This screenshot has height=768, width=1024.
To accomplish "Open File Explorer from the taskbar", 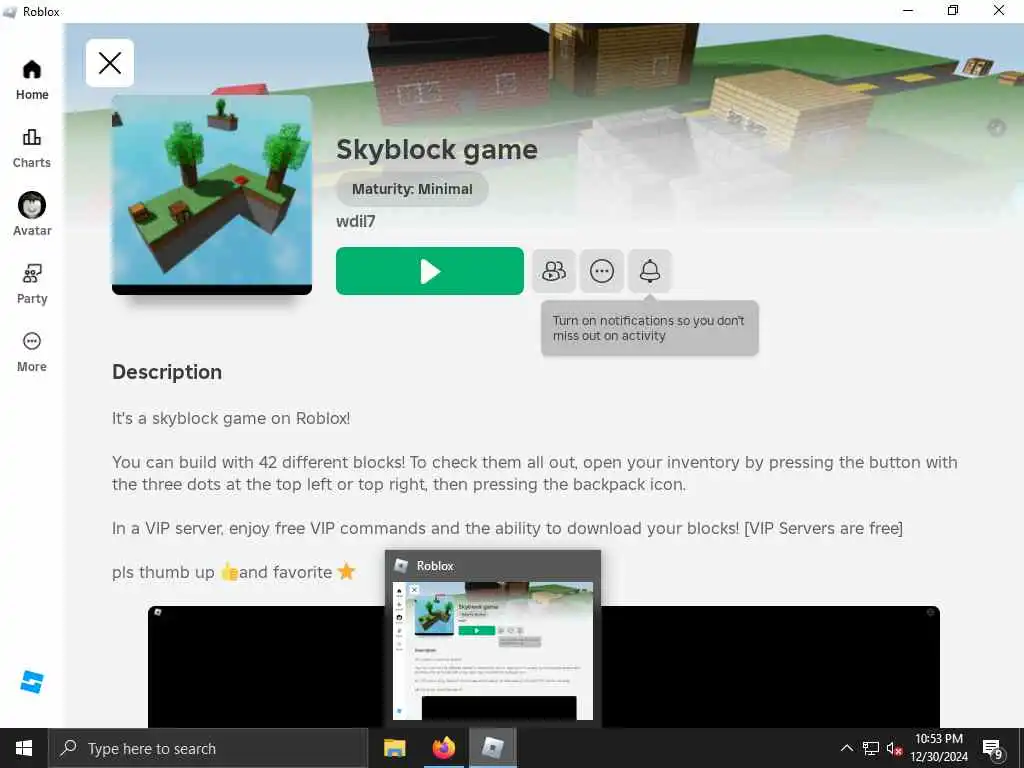I will (x=394, y=748).
